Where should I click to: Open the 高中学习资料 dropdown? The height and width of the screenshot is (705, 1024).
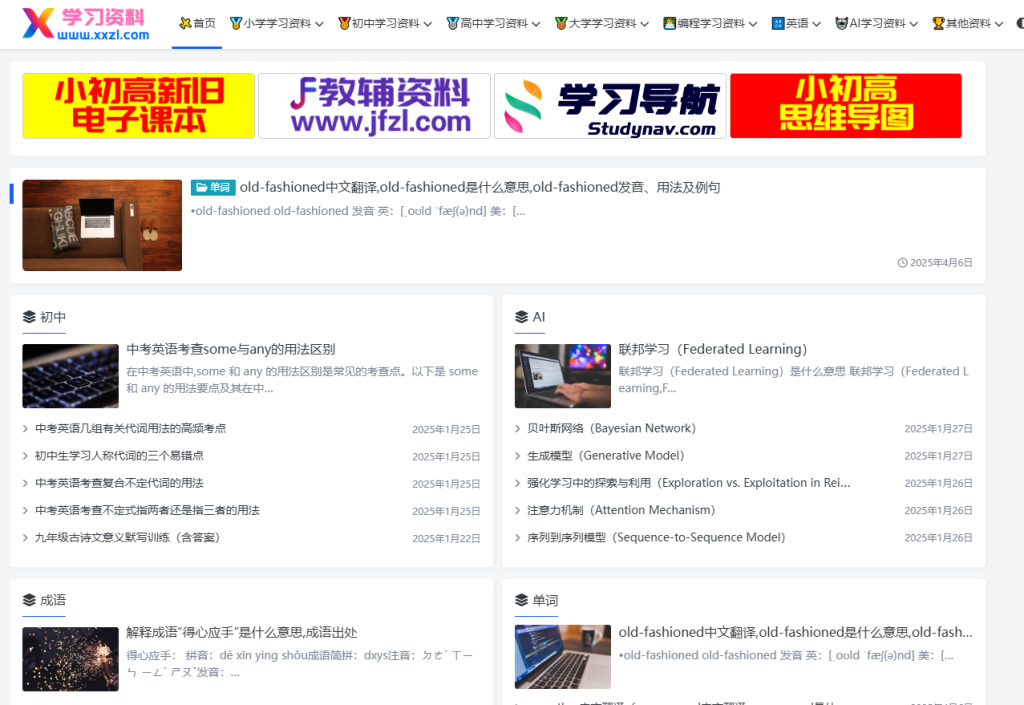pyautogui.click(x=493, y=23)
